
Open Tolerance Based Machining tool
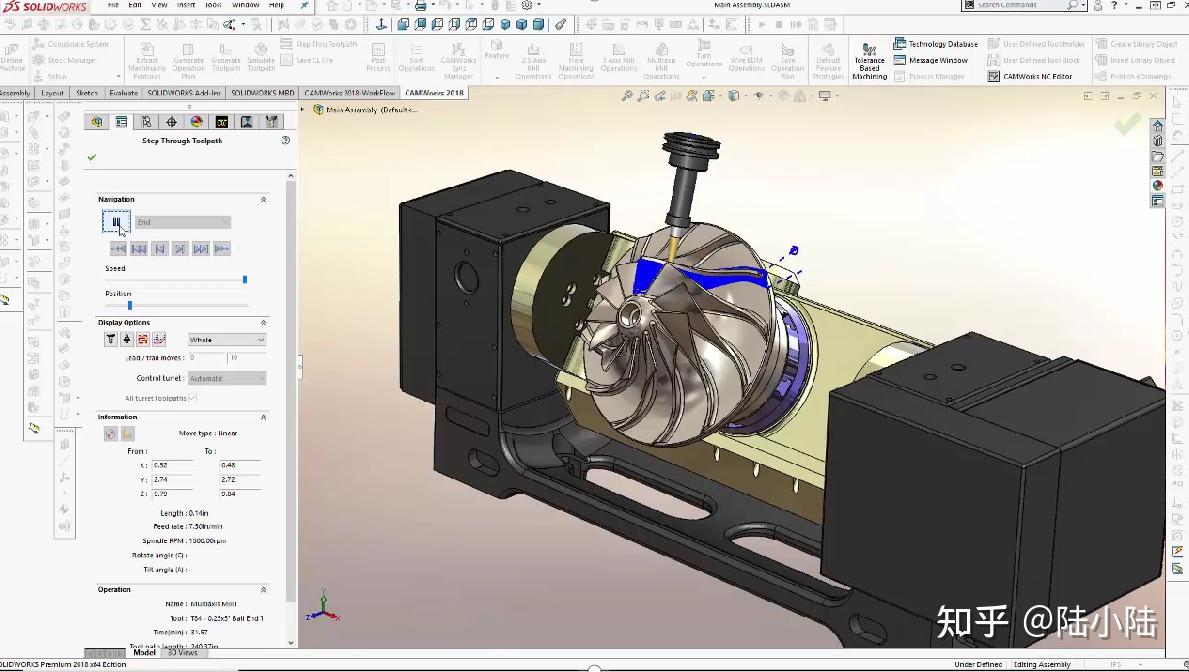(870, 61)
